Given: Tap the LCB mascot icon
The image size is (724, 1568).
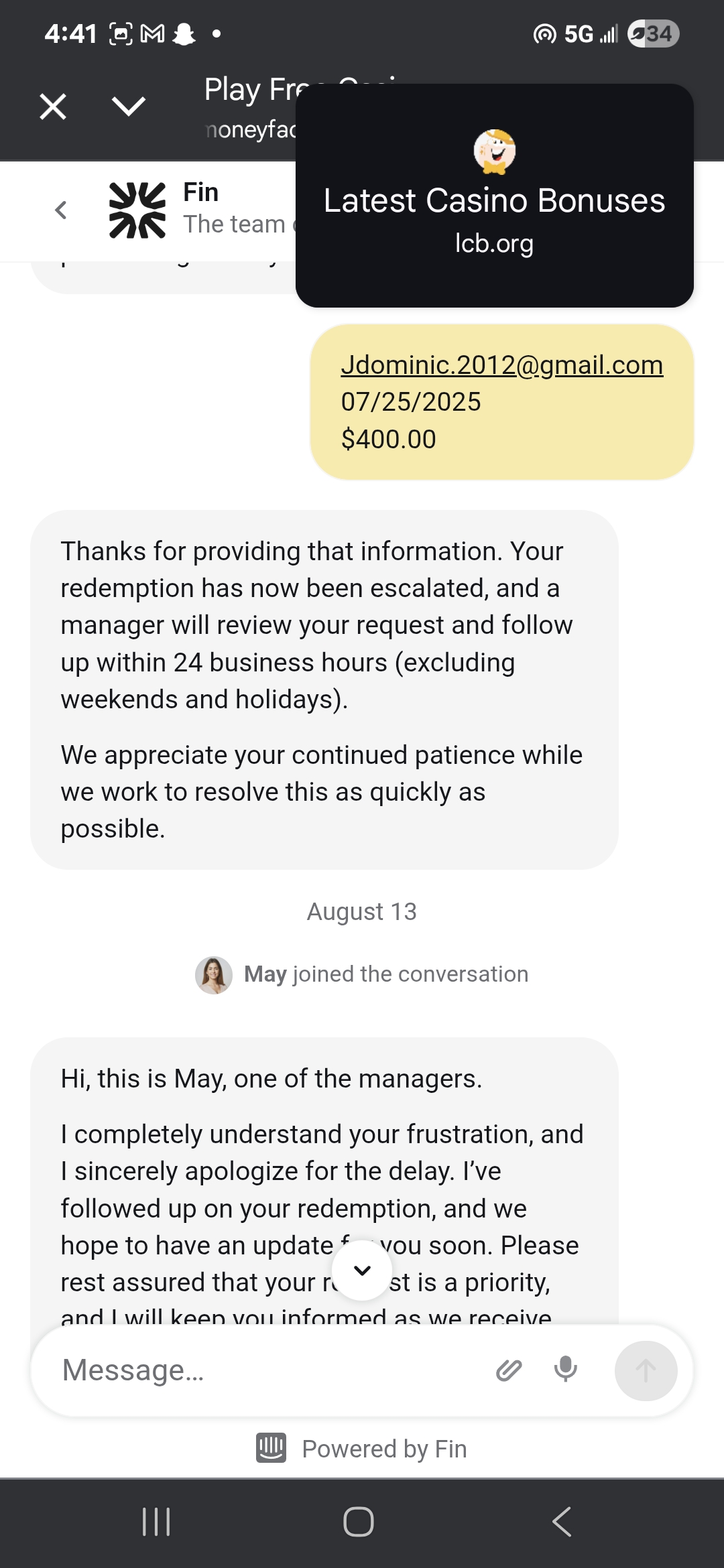Looking at the screenshot, I should point(495,151).
